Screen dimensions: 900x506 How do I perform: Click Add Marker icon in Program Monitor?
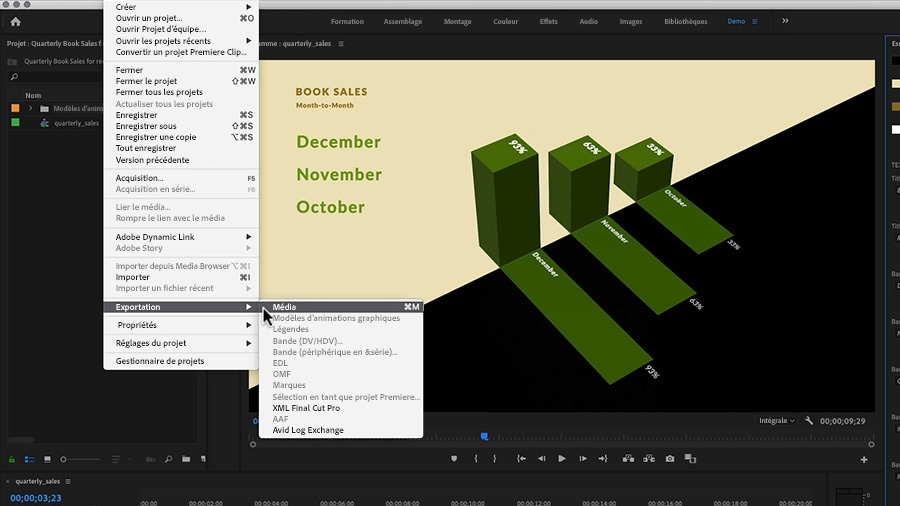[x=454, y=459]
